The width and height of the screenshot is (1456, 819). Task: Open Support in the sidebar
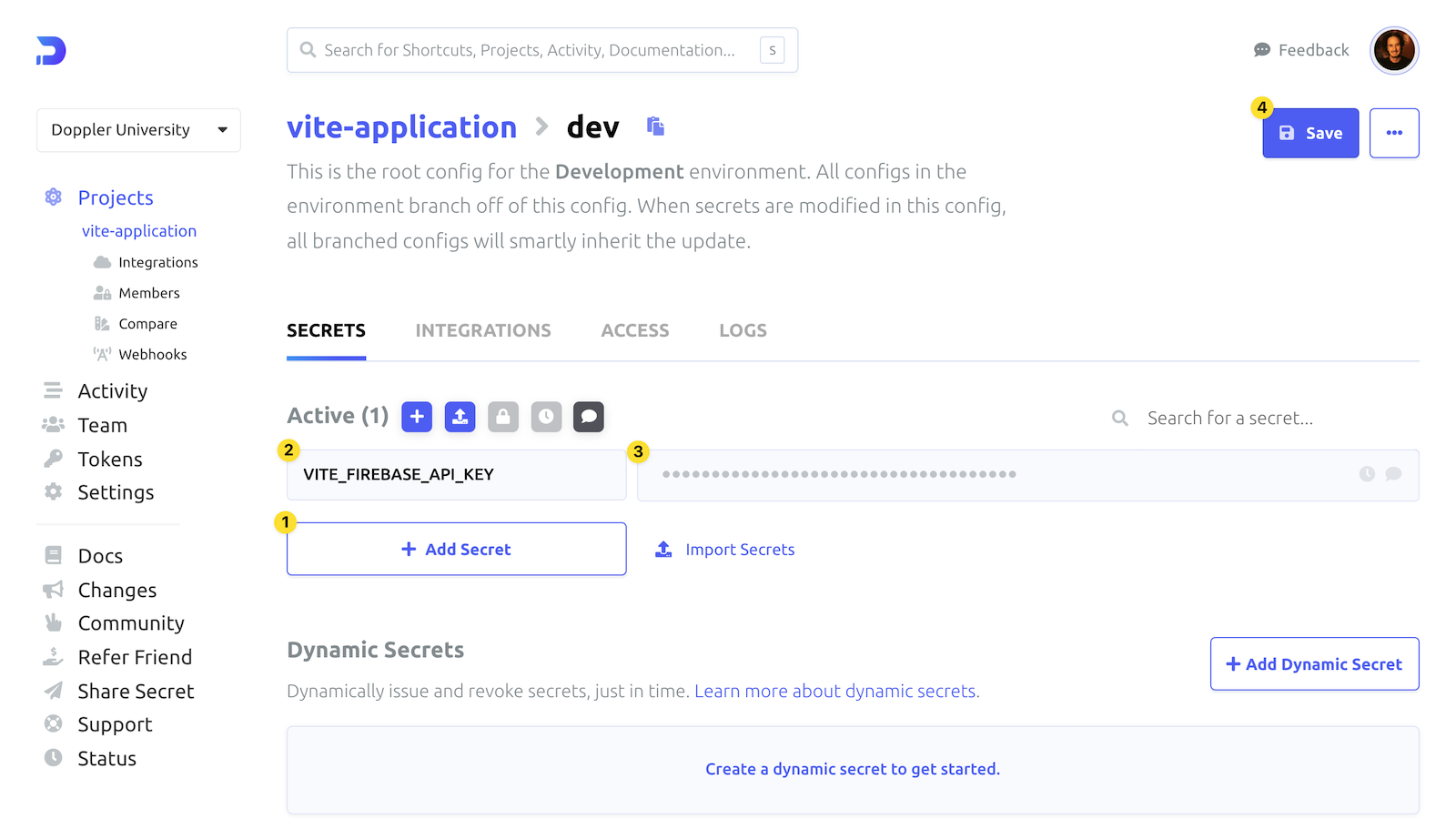[115, 725]
